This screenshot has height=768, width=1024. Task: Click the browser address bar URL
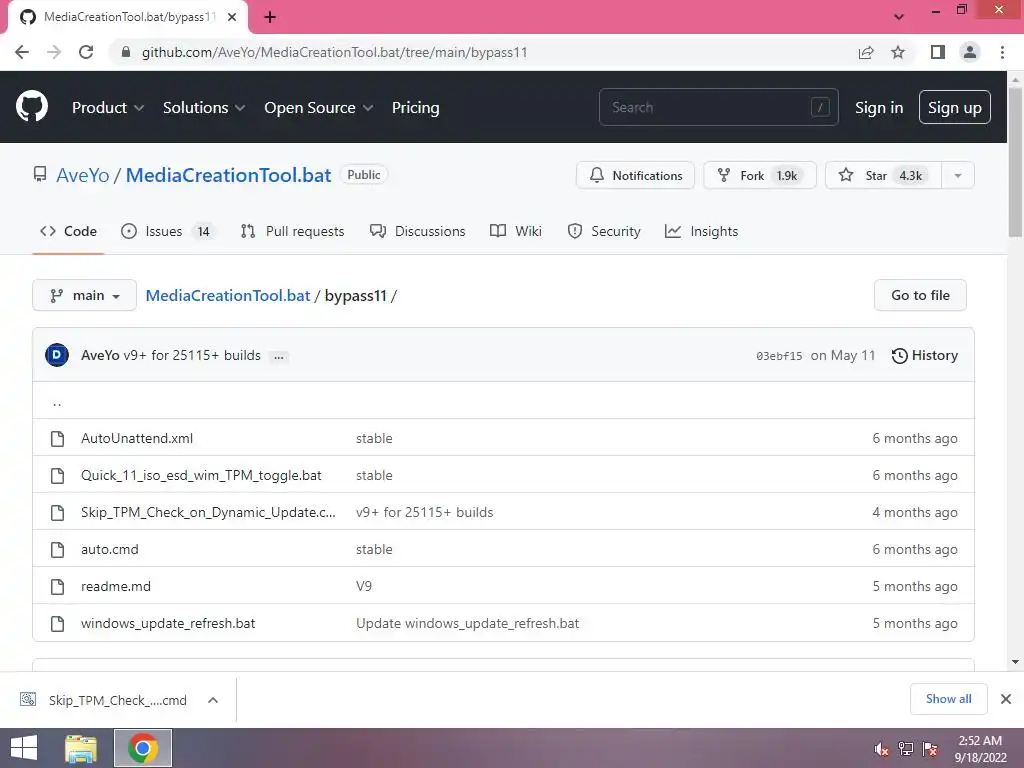point(334,52)
